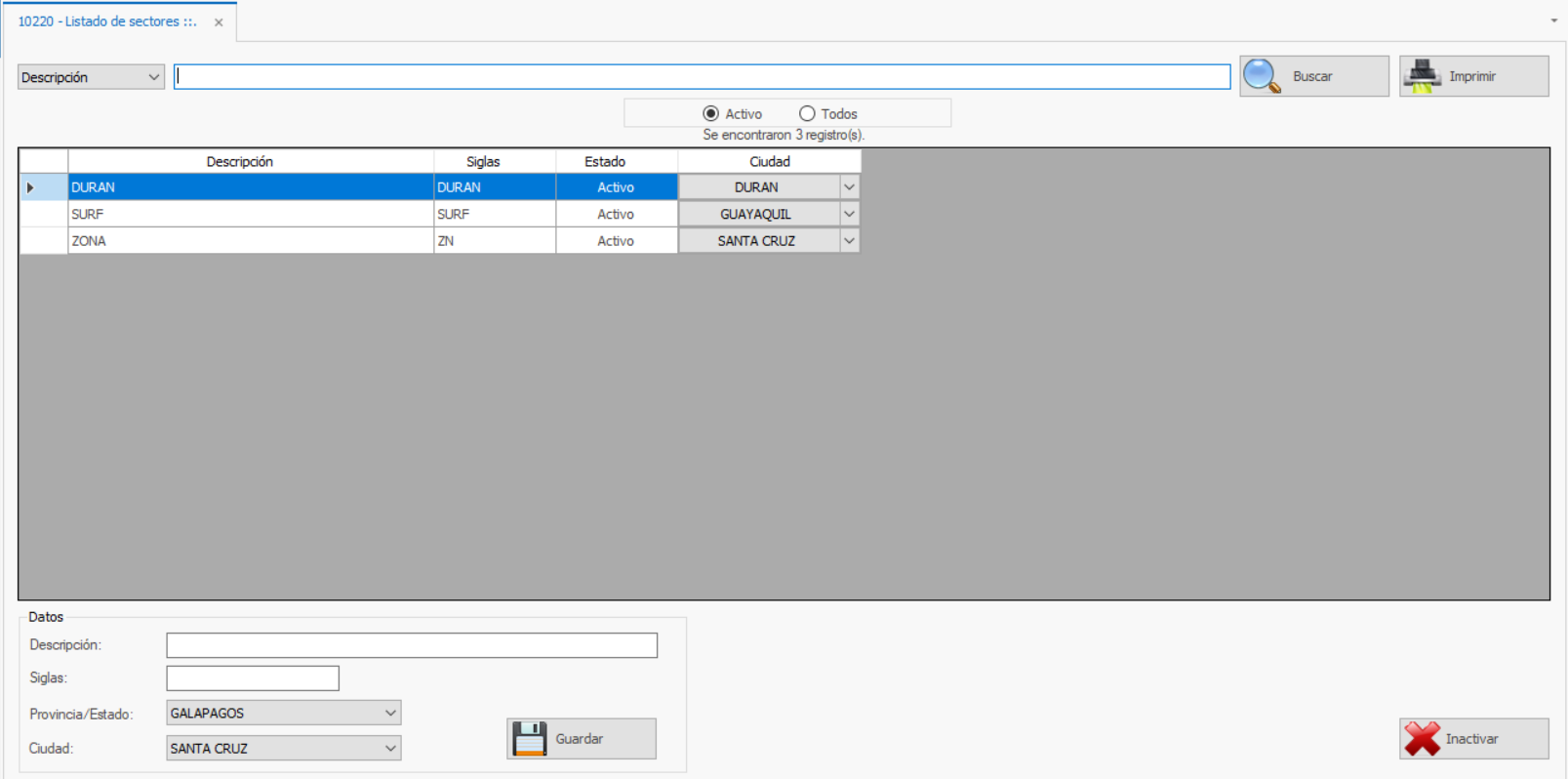Screen dimensions: 1568x779
Task: Switch to the 10220 Listado de sectores tab
Action: (106, 21)
